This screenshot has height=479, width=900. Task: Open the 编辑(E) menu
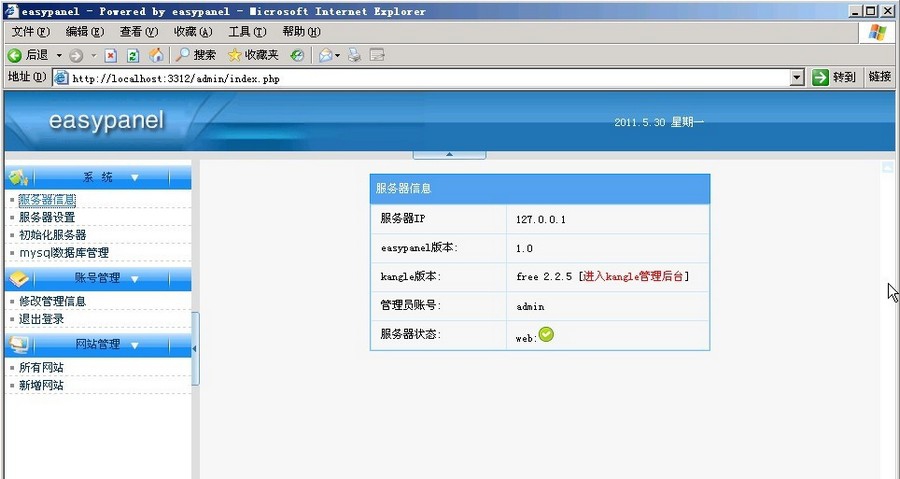85,32
